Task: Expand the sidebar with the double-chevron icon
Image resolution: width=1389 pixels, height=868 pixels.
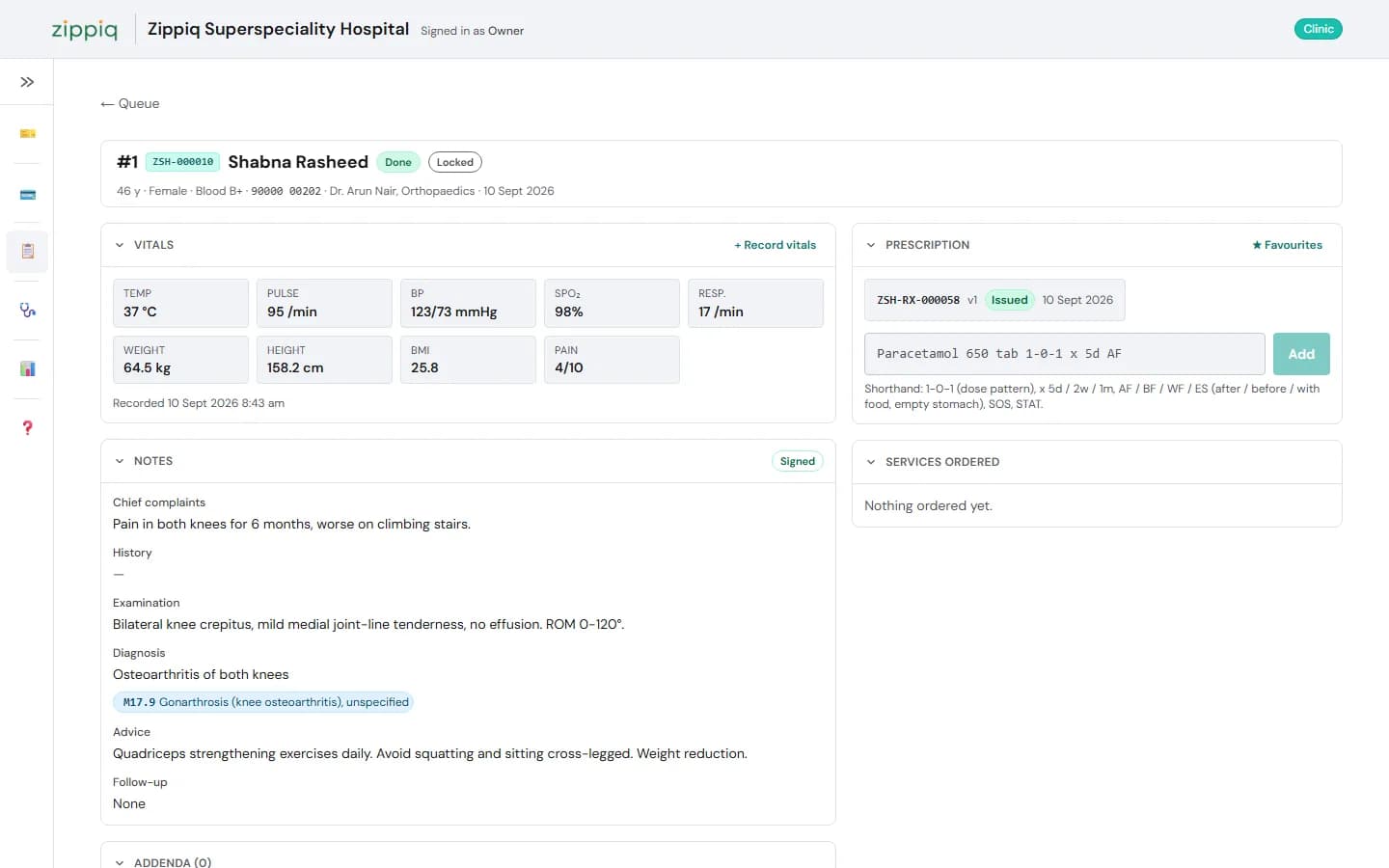Action: click(x=27, y=82)
